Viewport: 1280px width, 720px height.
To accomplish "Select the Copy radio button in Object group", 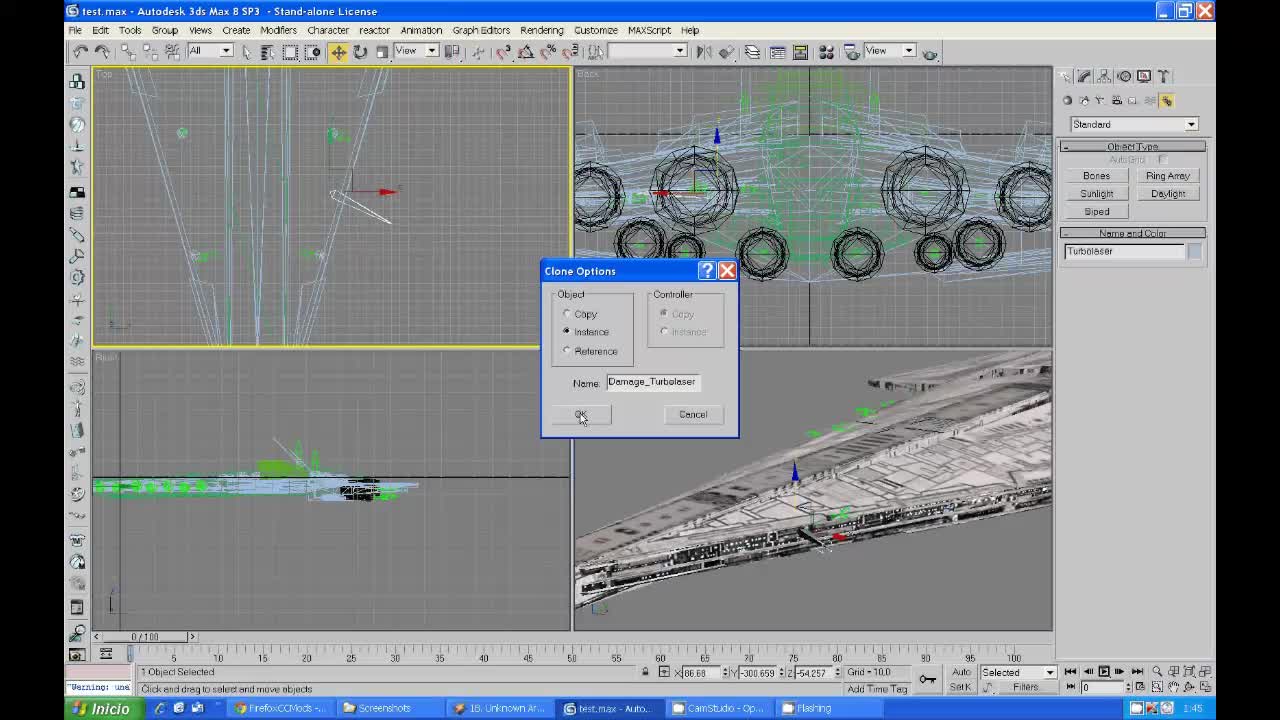I will (568, 314).
